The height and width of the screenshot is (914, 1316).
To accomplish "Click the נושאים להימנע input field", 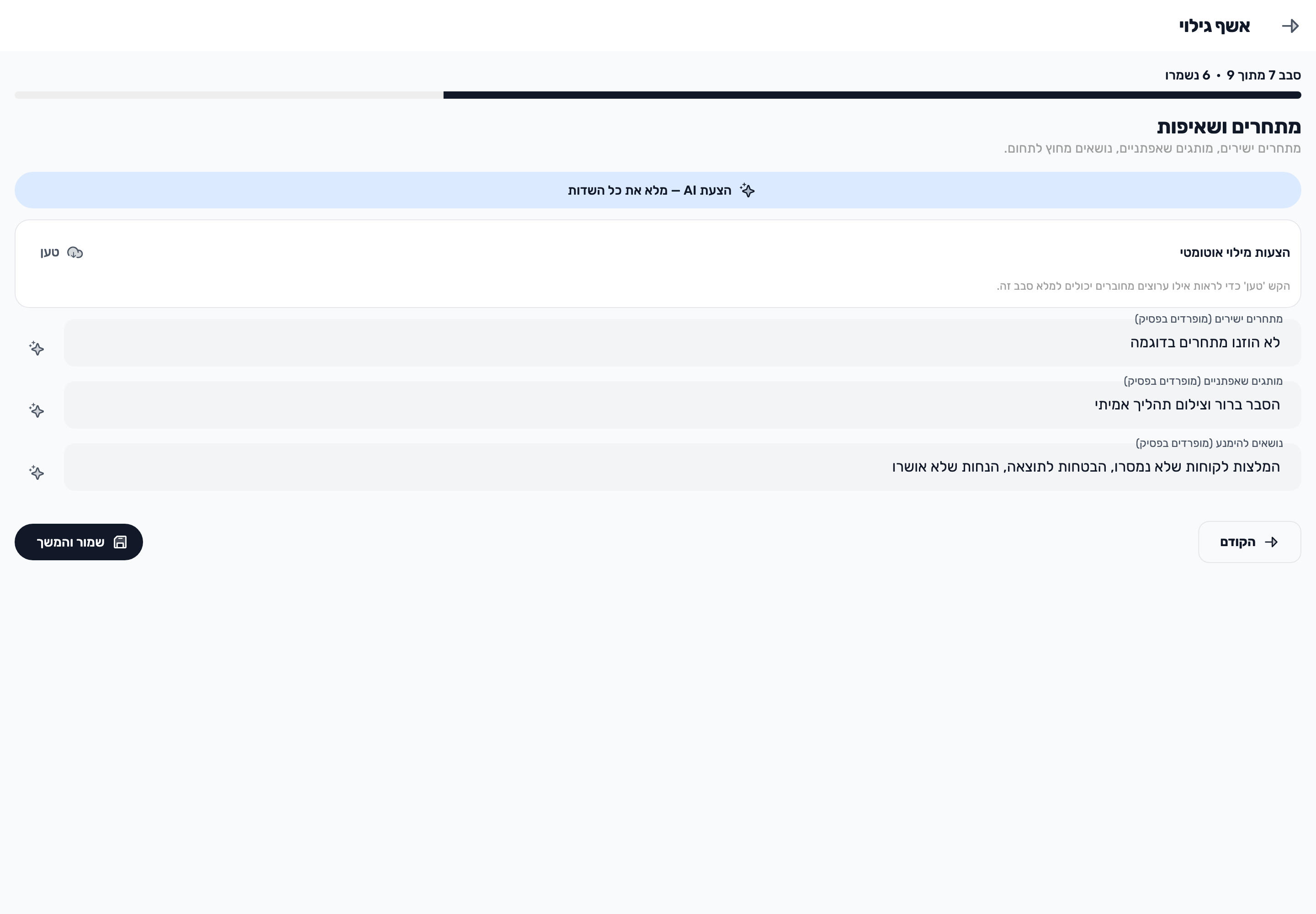I will tap(683, 467).
